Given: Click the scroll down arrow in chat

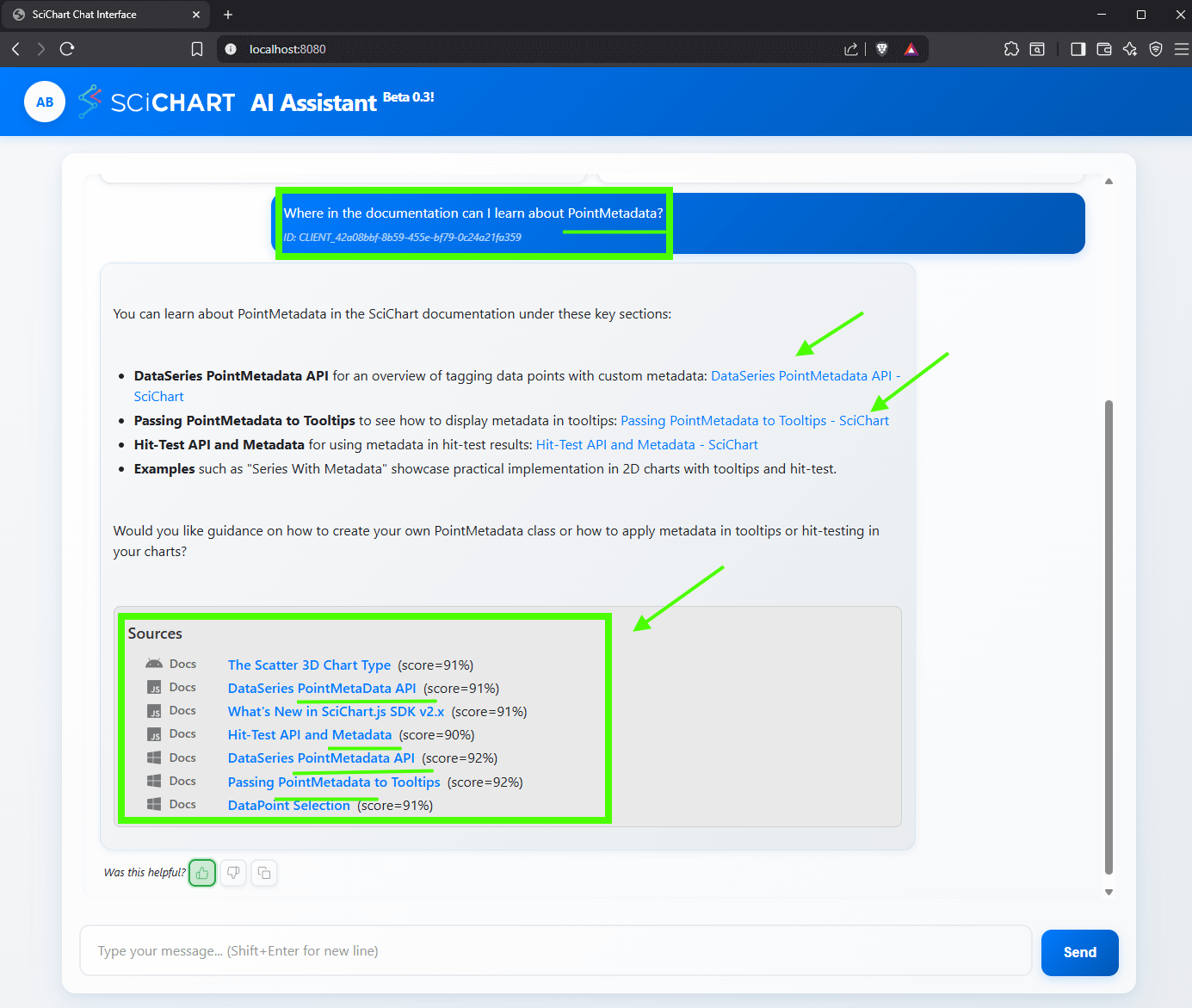Looking at the screenshot, I should pyautogui.click(x=1109, y=892).
